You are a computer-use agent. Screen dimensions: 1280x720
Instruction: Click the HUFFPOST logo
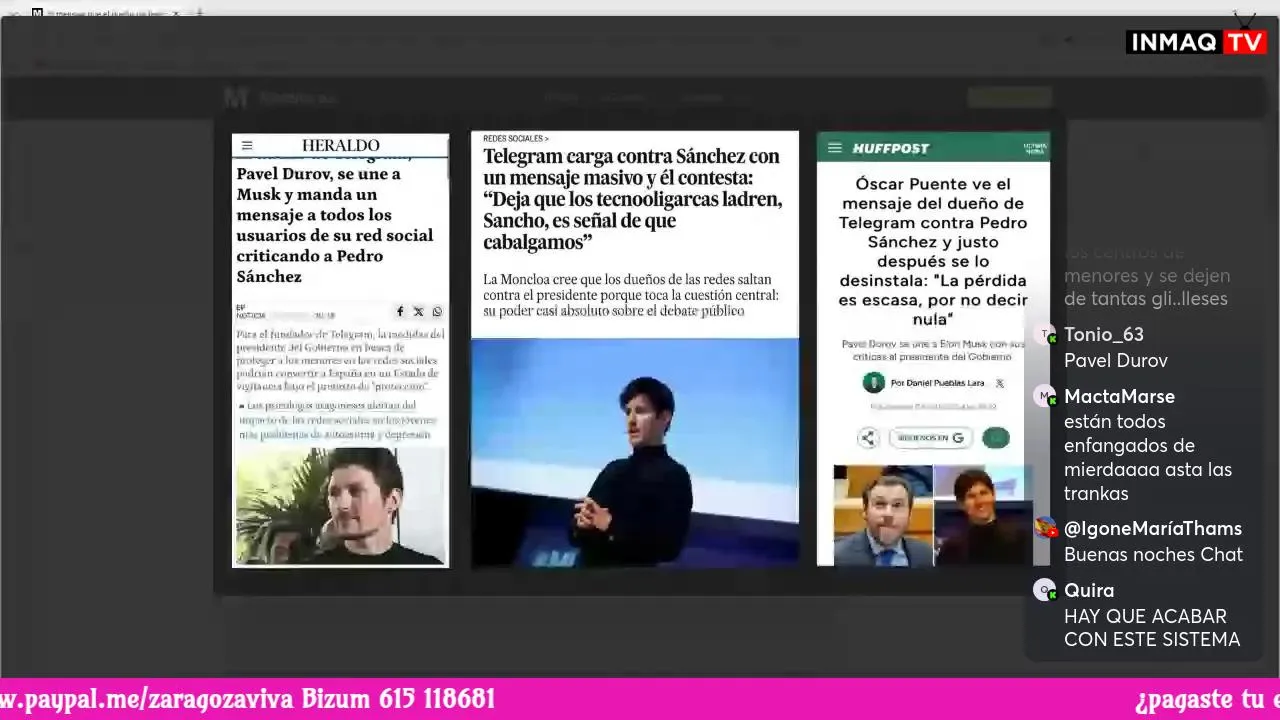(x=891, y=148)
